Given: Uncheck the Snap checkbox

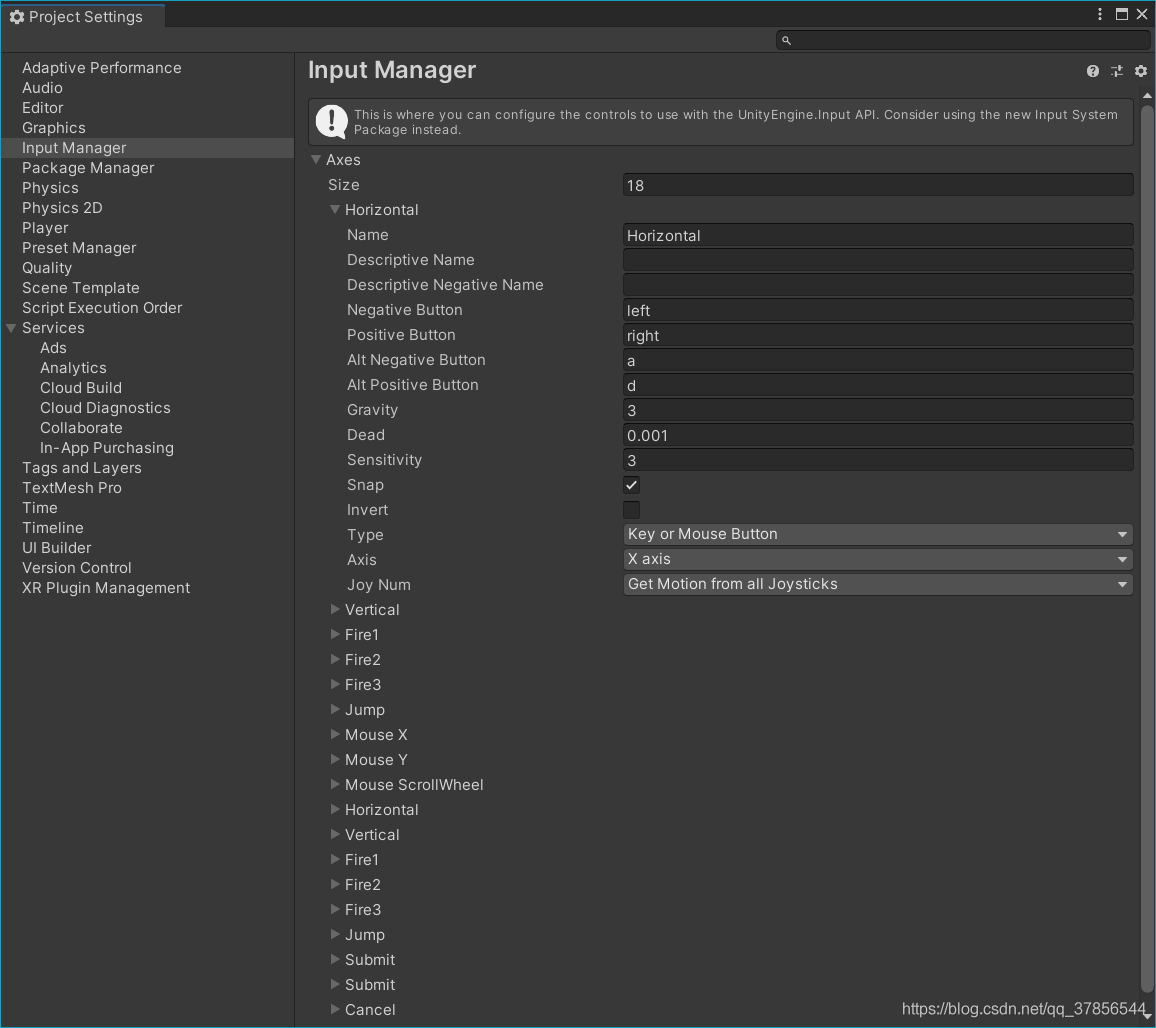Looking at the screenshot, I should pos(631,485).
